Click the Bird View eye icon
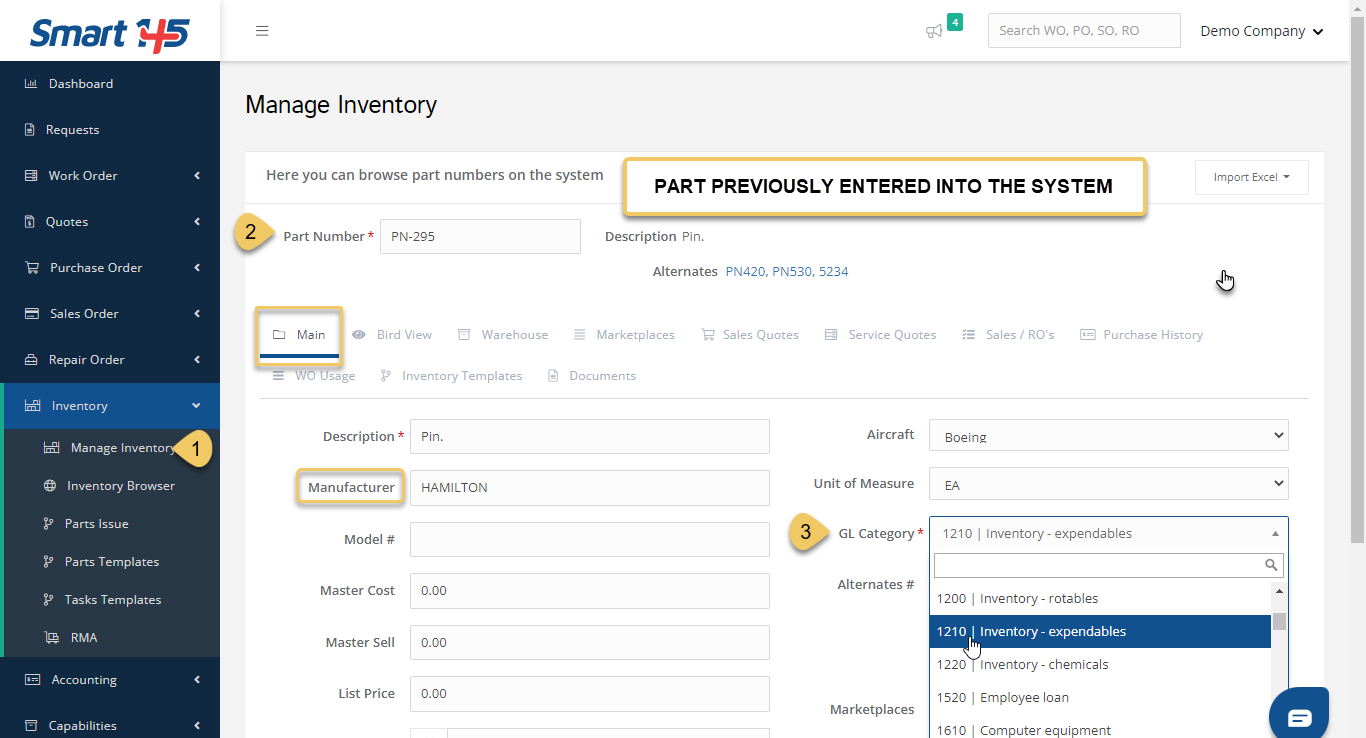Viewport: 1366px width, 738px height. click(x=358, y=335)
